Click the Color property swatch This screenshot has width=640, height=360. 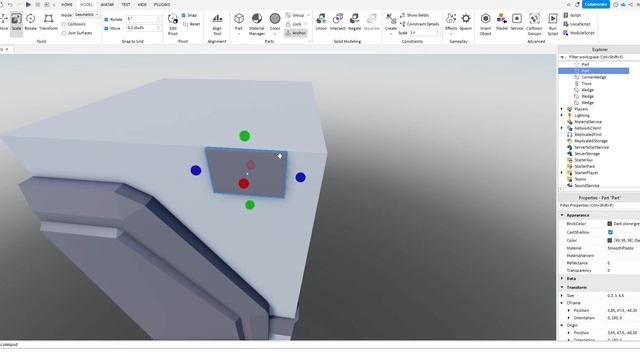point(610,240)
